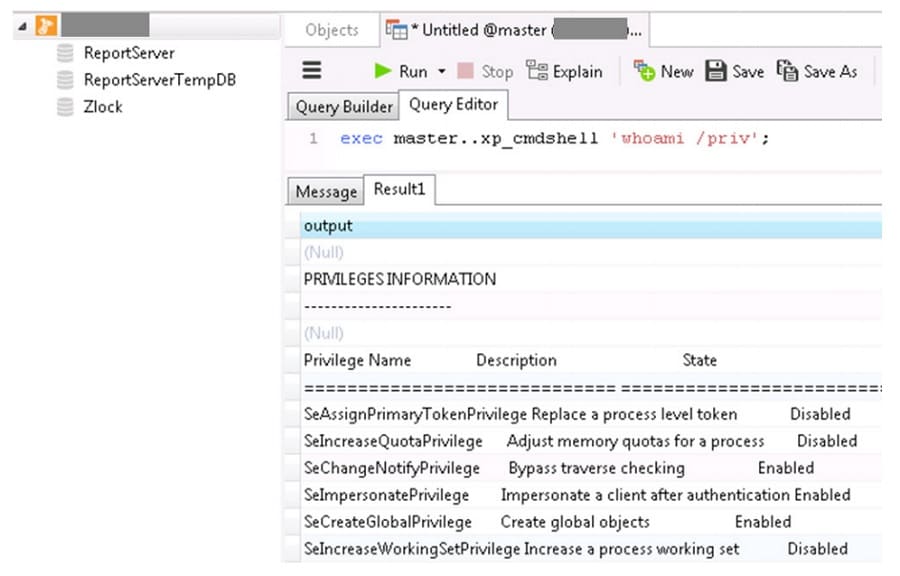Open the Untitled @master query tab
Screen dimensions: 900x576
[x=515, y=30]
